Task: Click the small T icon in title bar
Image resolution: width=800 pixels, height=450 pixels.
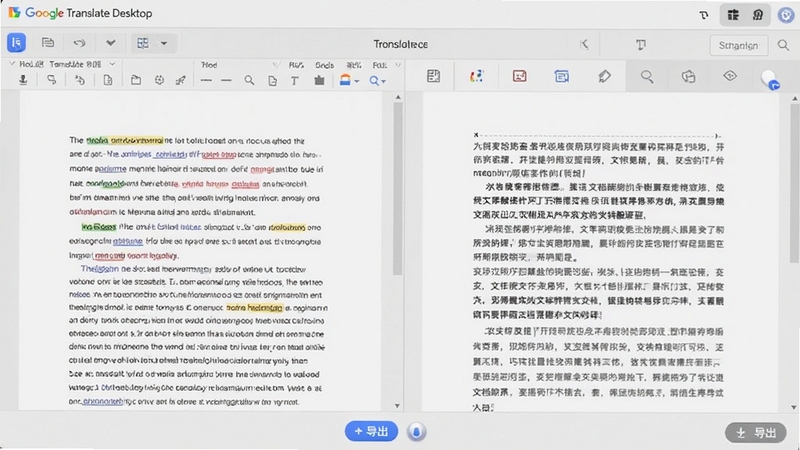Action: pos(704,15)
